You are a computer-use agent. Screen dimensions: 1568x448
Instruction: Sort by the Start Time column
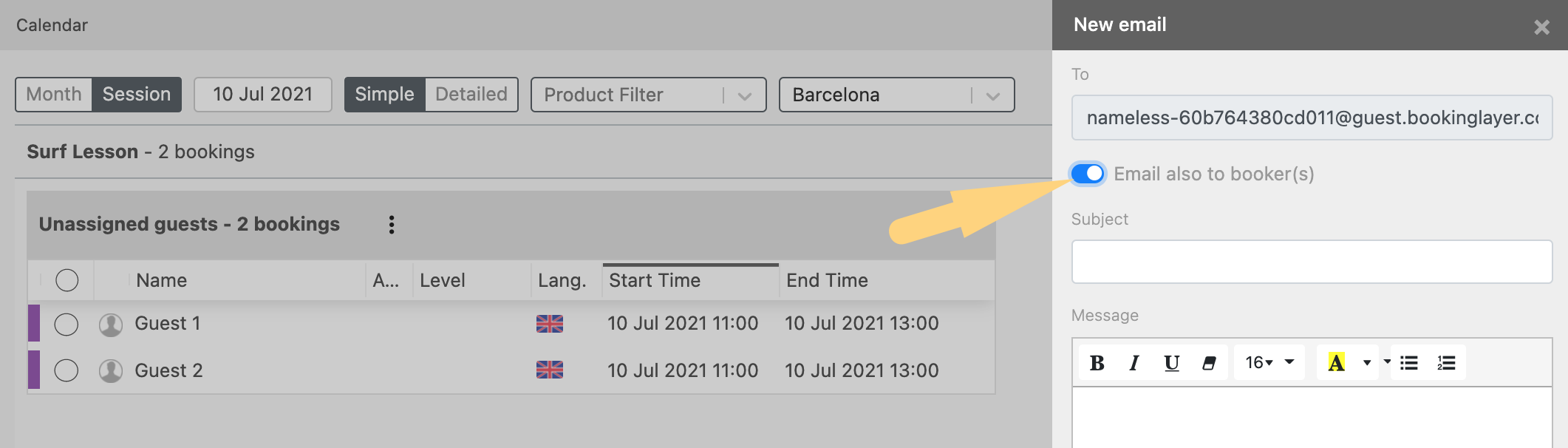click(655, 281)
